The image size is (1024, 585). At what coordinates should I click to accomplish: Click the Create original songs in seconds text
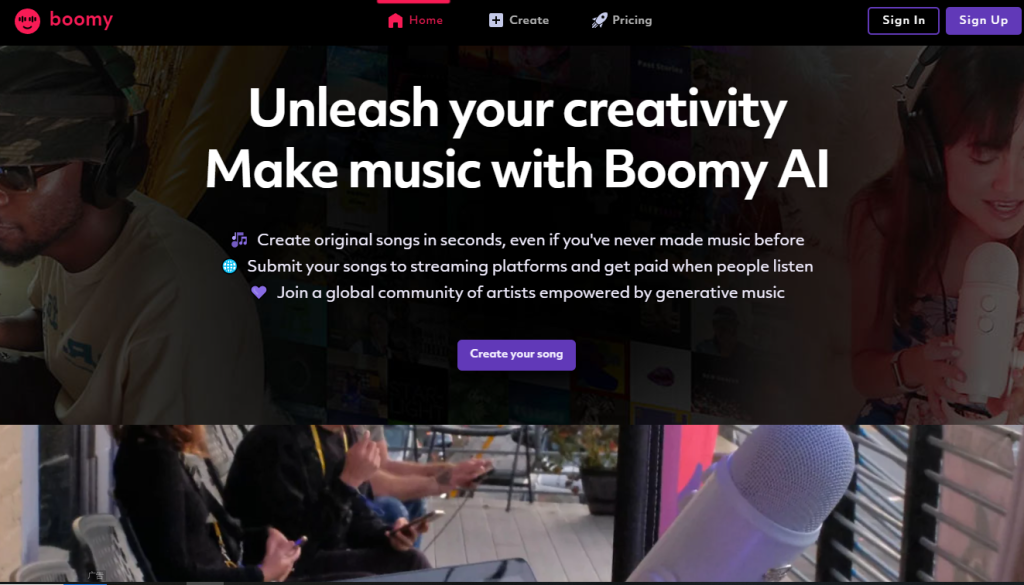tap(530, 240)
